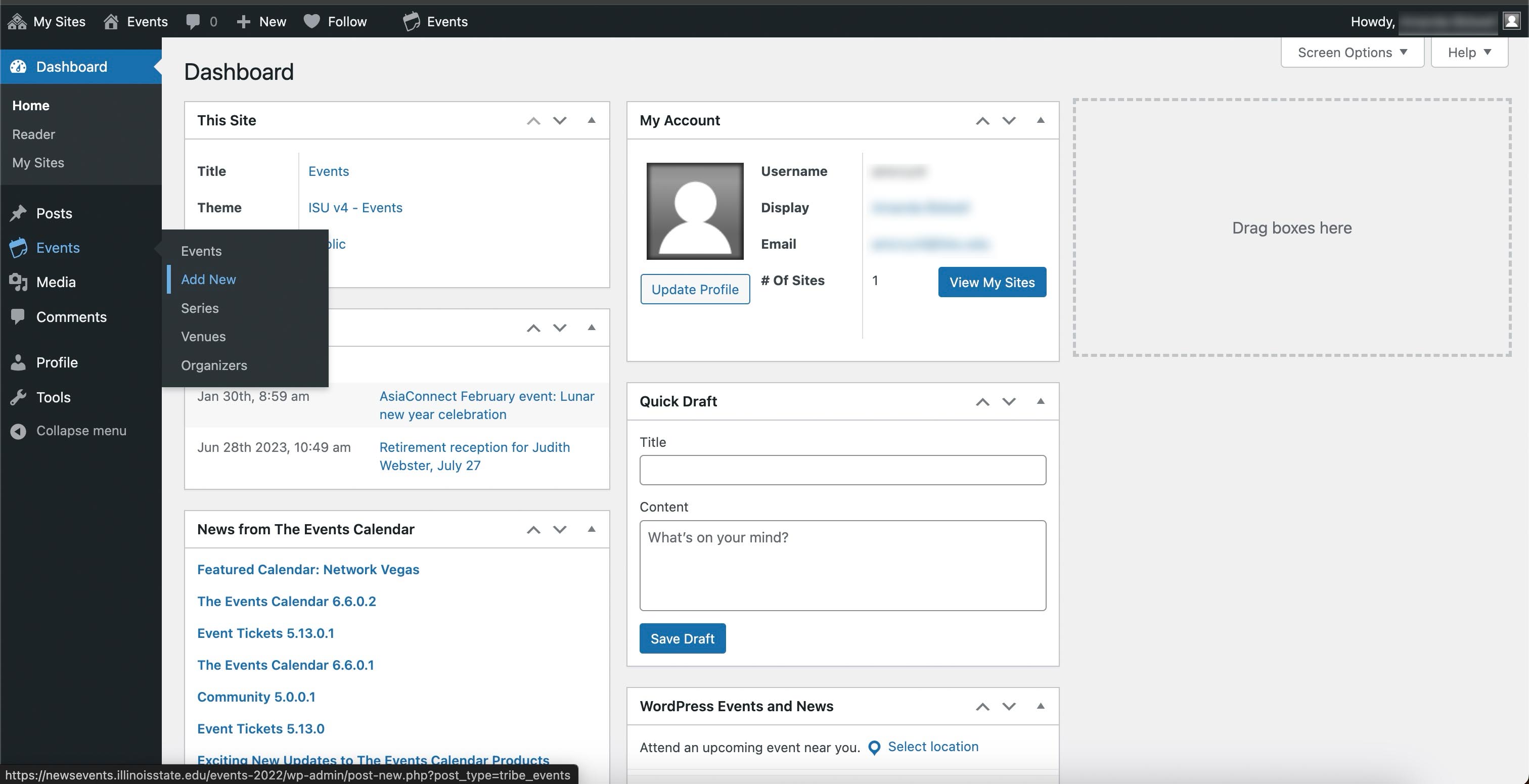
Task: Collapse WordPress Events and News panel
Action: (x=1041, y=706)
